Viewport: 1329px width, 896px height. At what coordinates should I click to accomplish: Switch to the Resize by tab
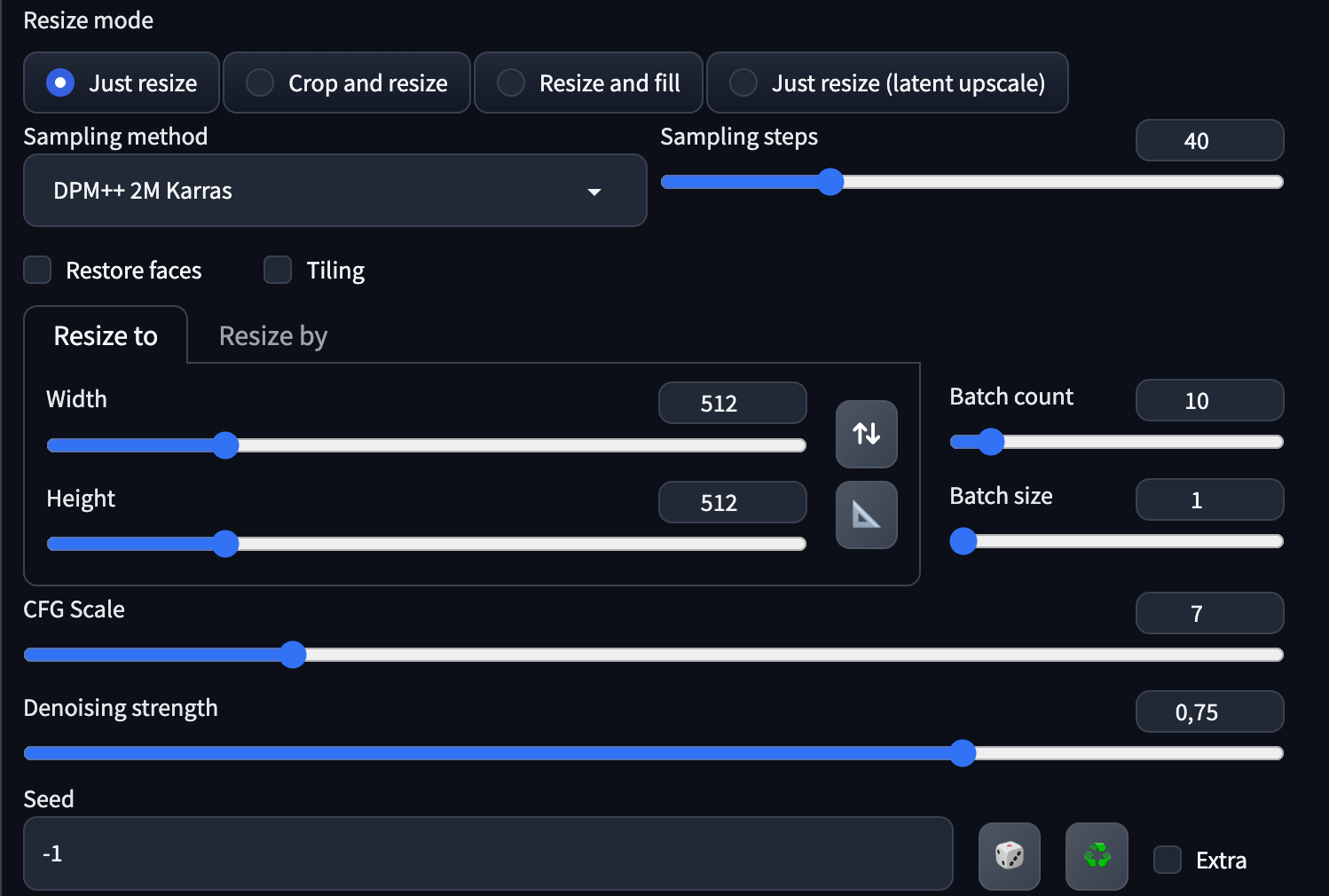tap(273, 335)
